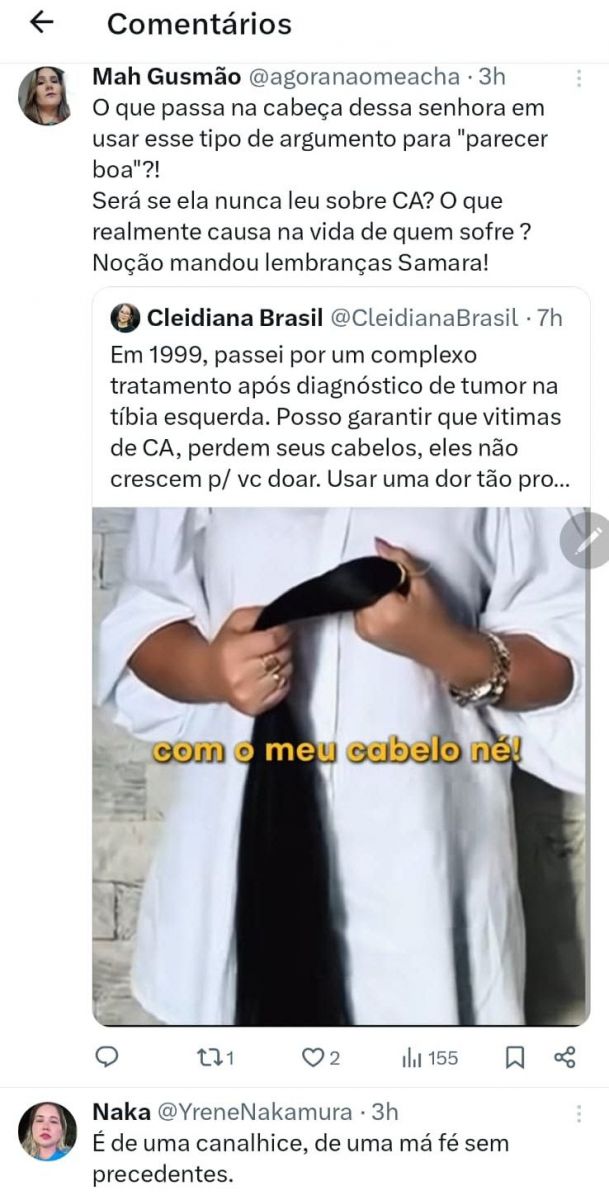Bookmark this comment
The image size is (609, 1200).
click(515, 1057)
